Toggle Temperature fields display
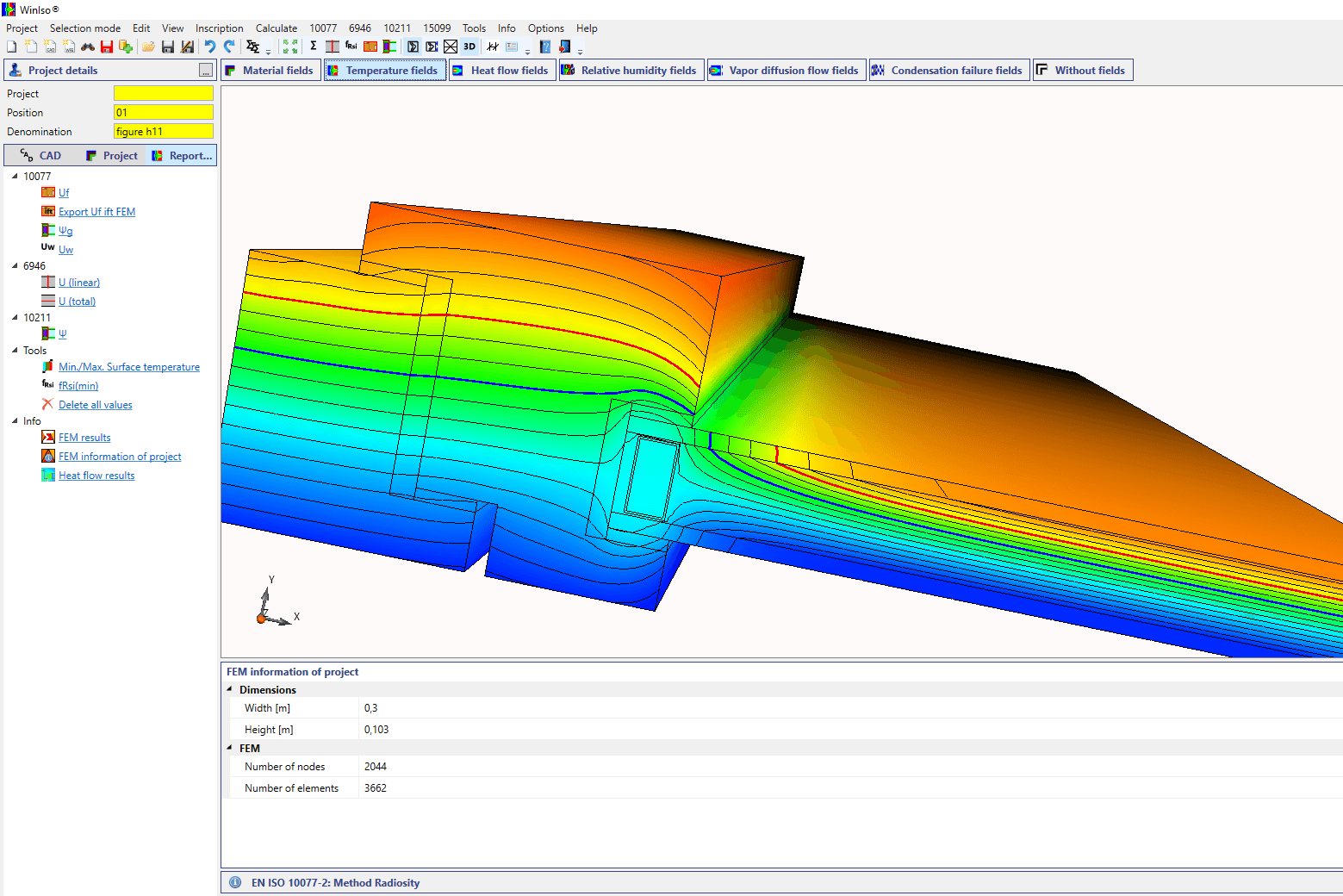Viewport: 1343px width, 896px height. [384, 71]
